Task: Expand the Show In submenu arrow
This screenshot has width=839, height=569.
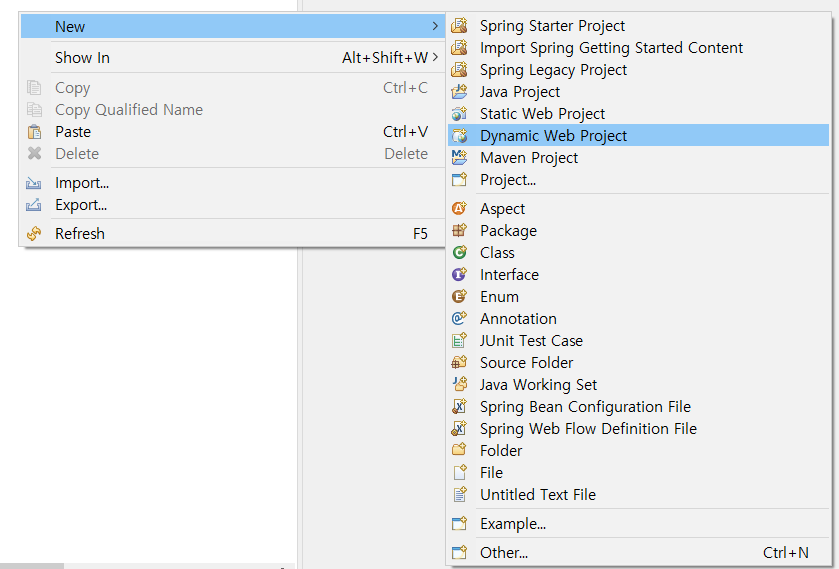Action: [435, 57]
